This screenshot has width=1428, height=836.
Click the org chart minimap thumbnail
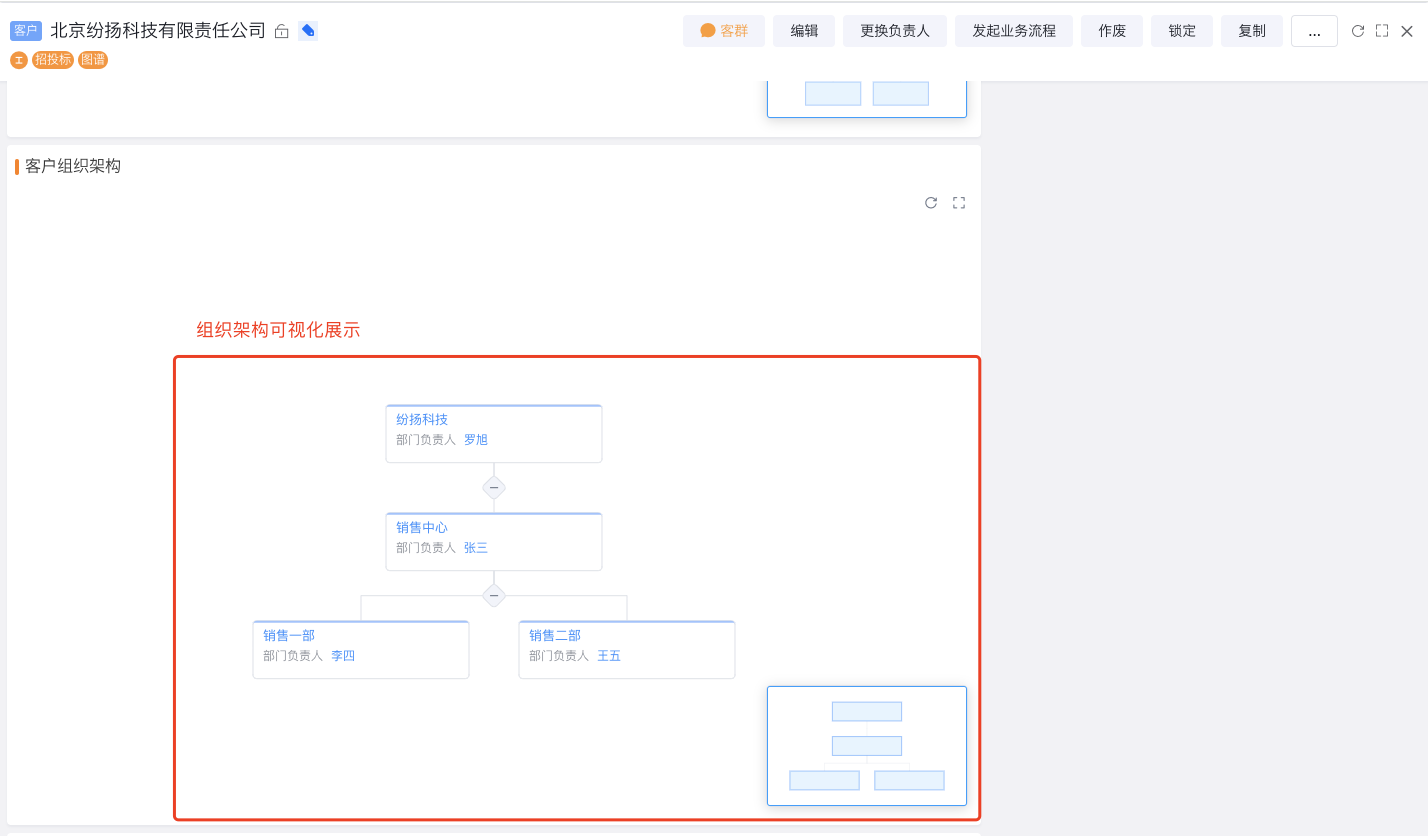click(866, 746)
